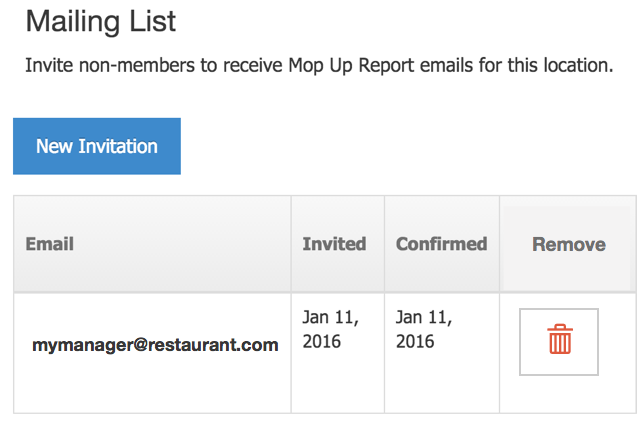Select the Remove column header
Image resolution: width=637 pixels, height=433 pixels.
click(568, 244)
